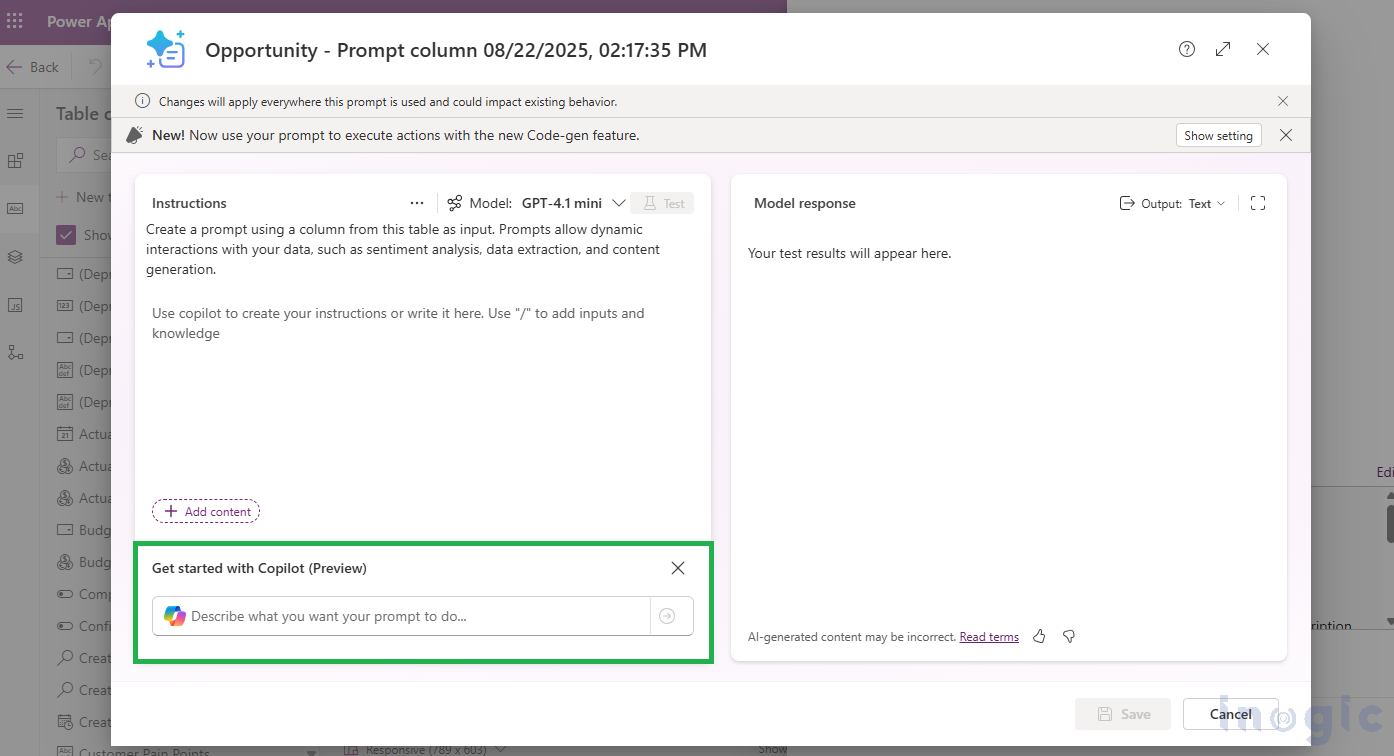Click the Cancel button
1394x756 pixels.
[1230, 714]
